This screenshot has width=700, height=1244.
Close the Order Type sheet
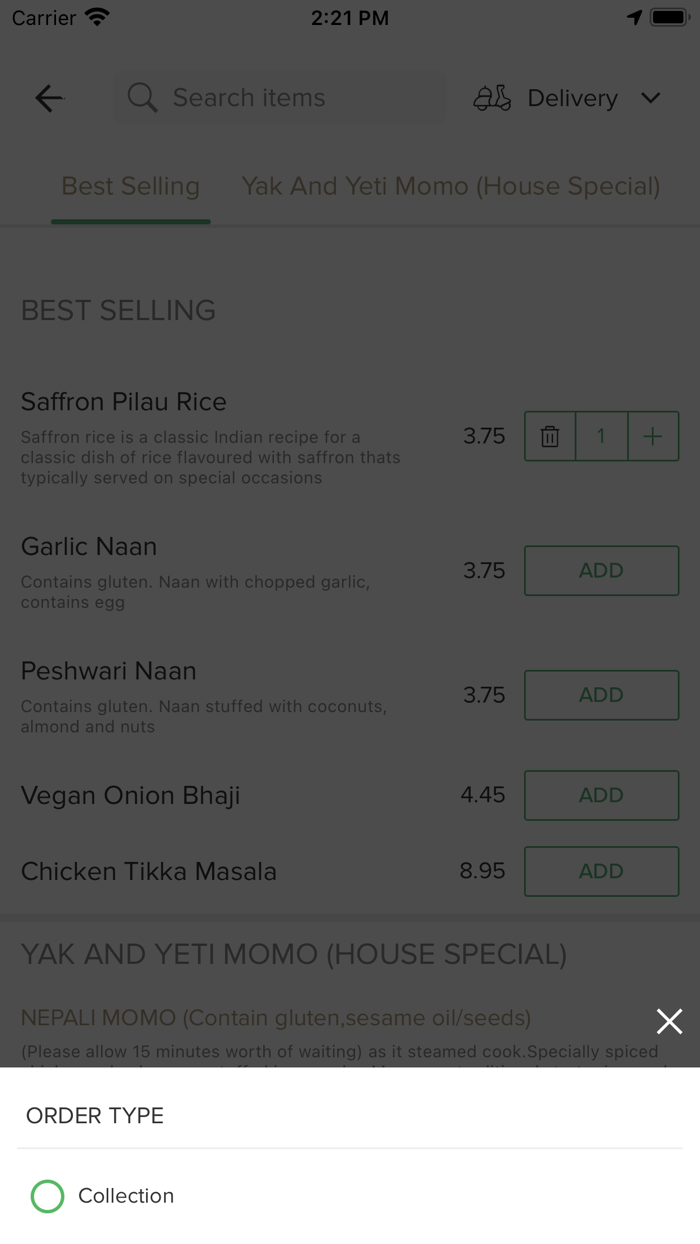click(x=669, y=1021)
